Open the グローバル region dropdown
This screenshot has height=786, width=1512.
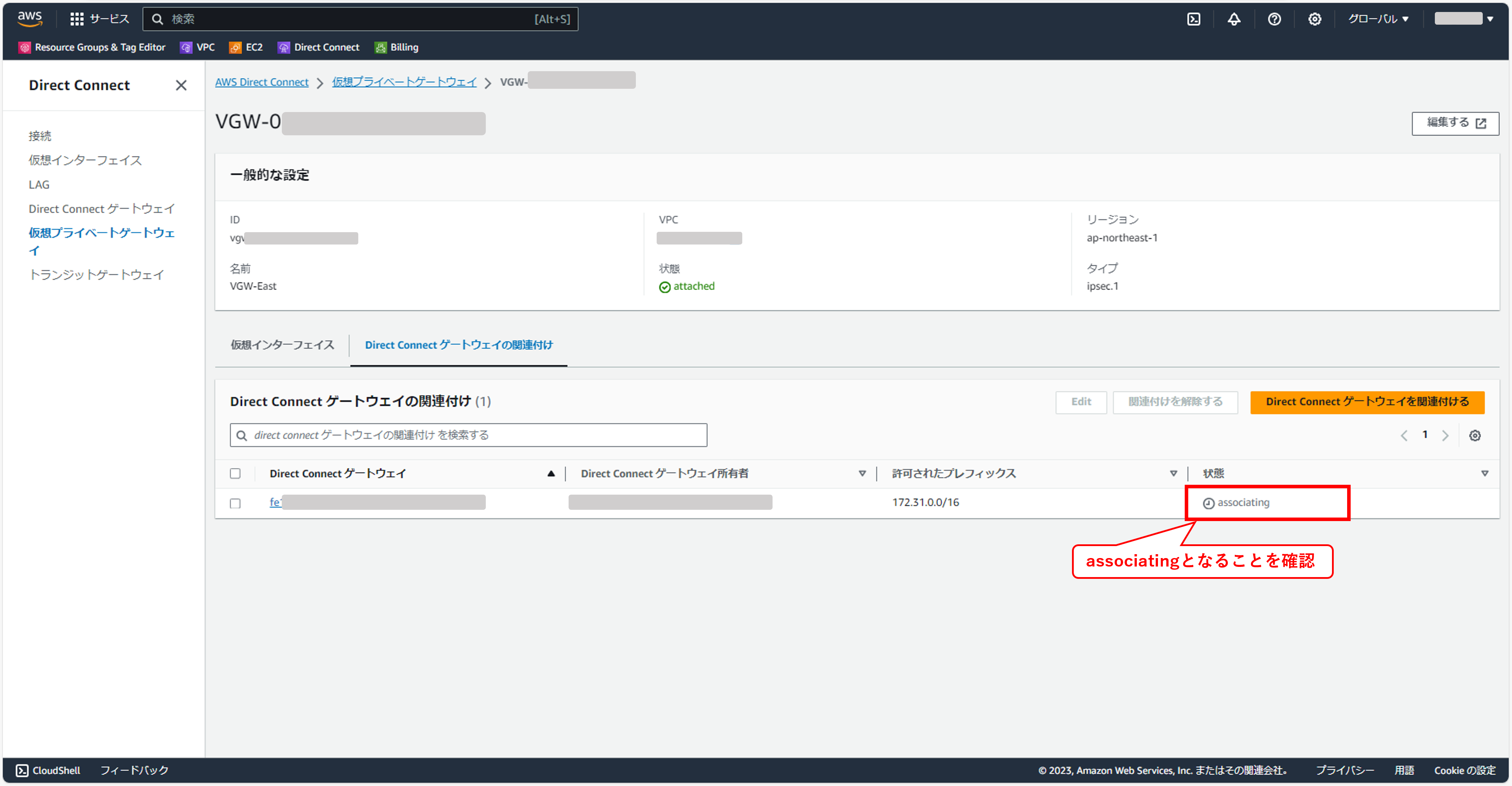point(1377,19)
